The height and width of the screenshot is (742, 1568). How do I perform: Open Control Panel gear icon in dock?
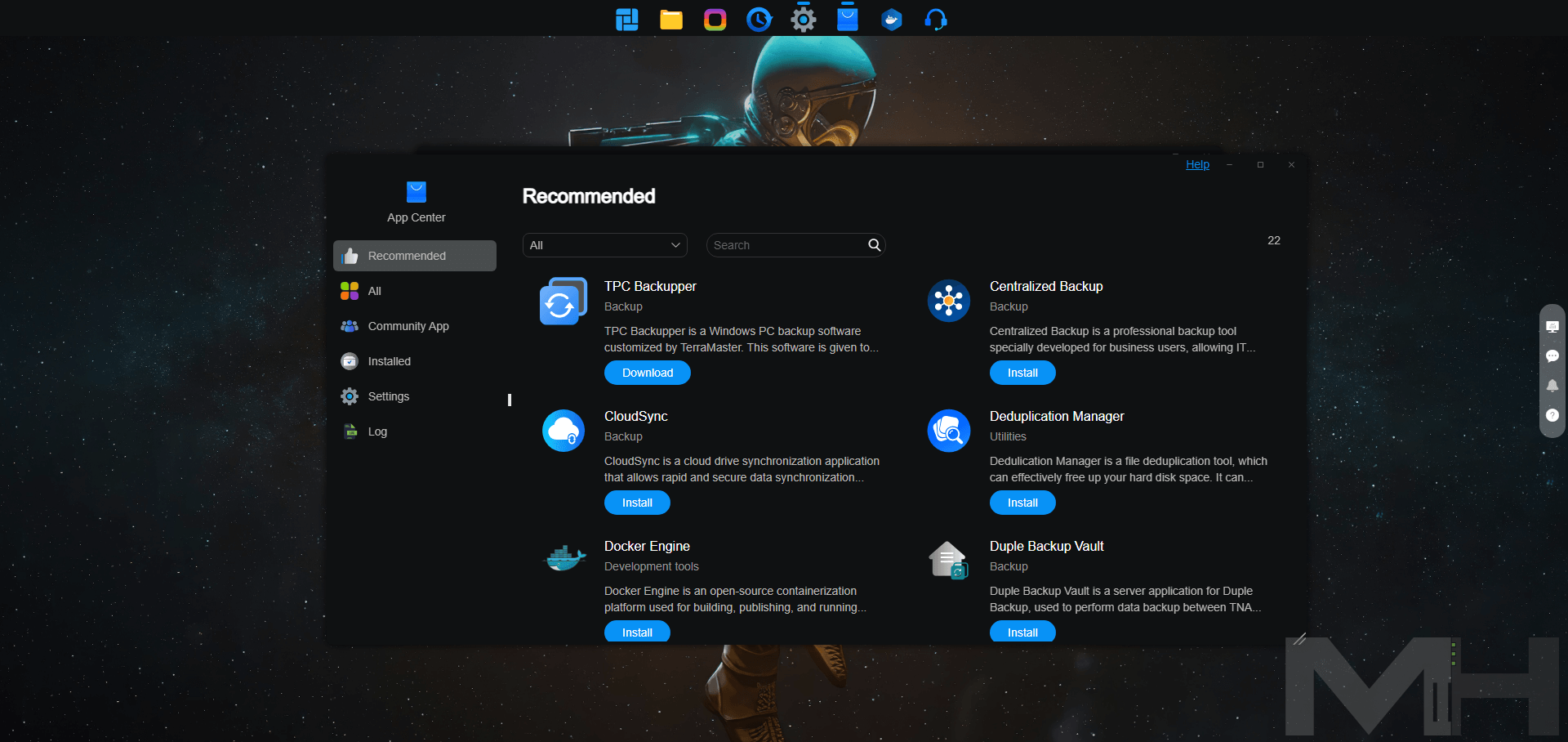804,19
